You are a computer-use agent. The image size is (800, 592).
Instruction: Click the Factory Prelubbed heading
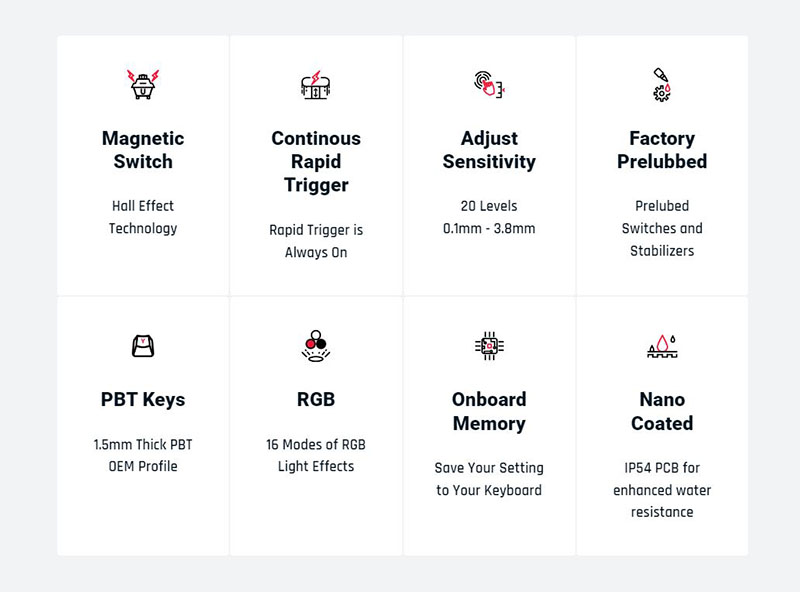[662, 150]
